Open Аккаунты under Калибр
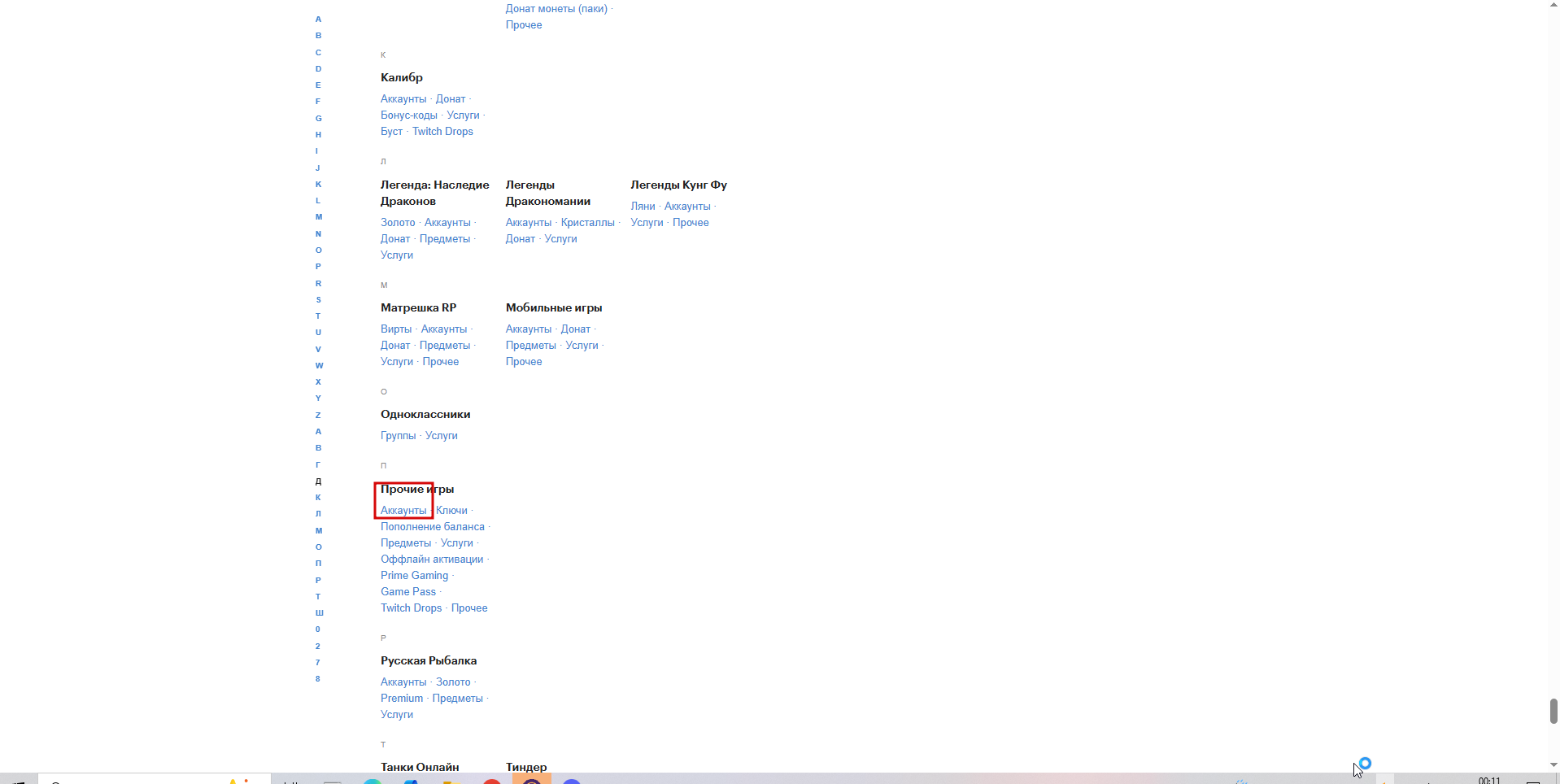Screen dimensions: 1560x784 403,99
